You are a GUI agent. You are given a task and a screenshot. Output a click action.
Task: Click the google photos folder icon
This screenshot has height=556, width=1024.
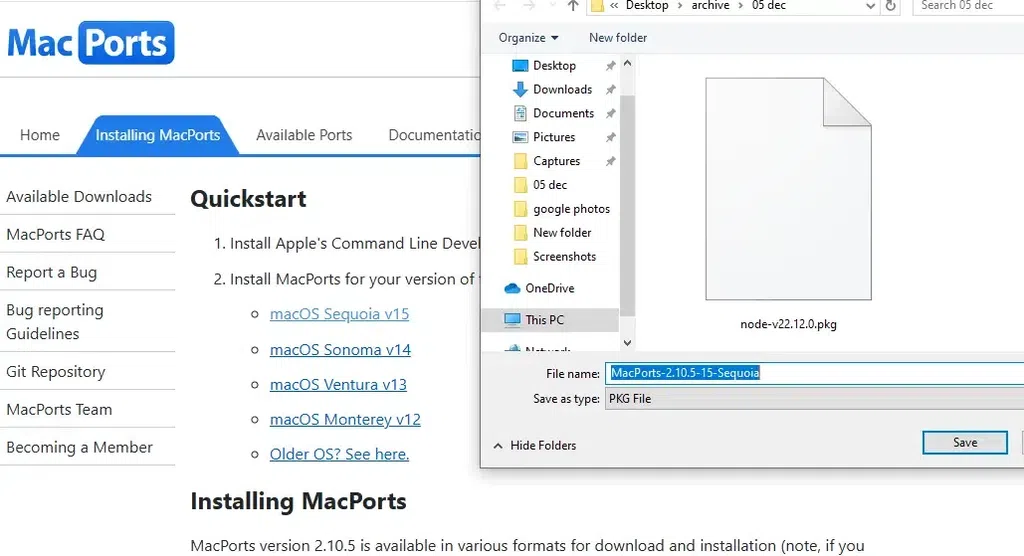(x=520, y=209)
